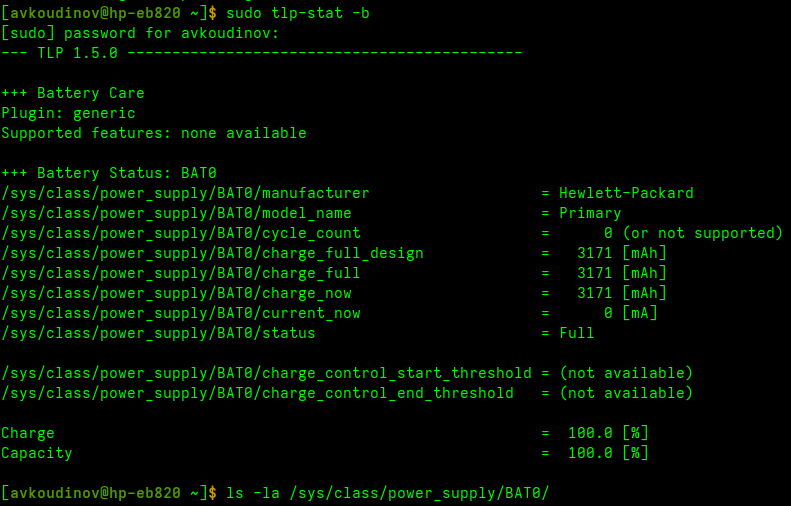The height and width of the screenshot is (506, 791).
Task: Click the charge_control_start_threshold path
Action: point(266,373)
